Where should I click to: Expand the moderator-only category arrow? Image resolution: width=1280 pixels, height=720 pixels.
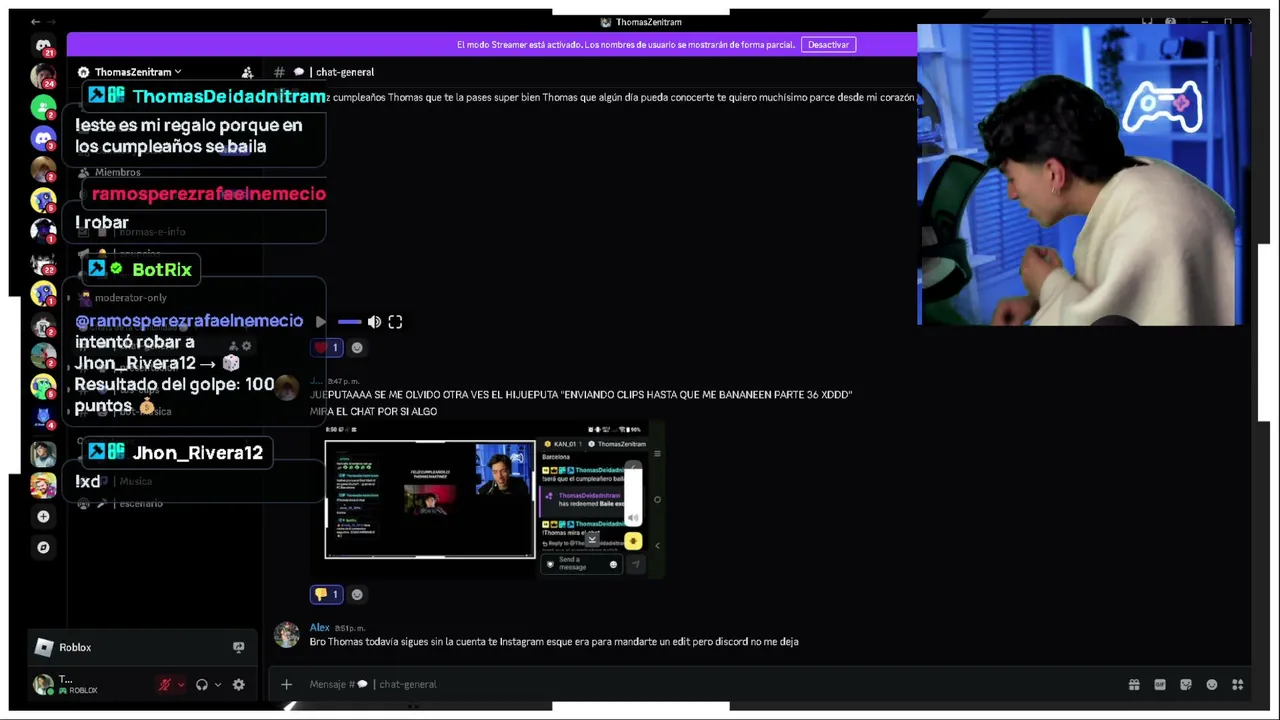(x=70, y=298)
